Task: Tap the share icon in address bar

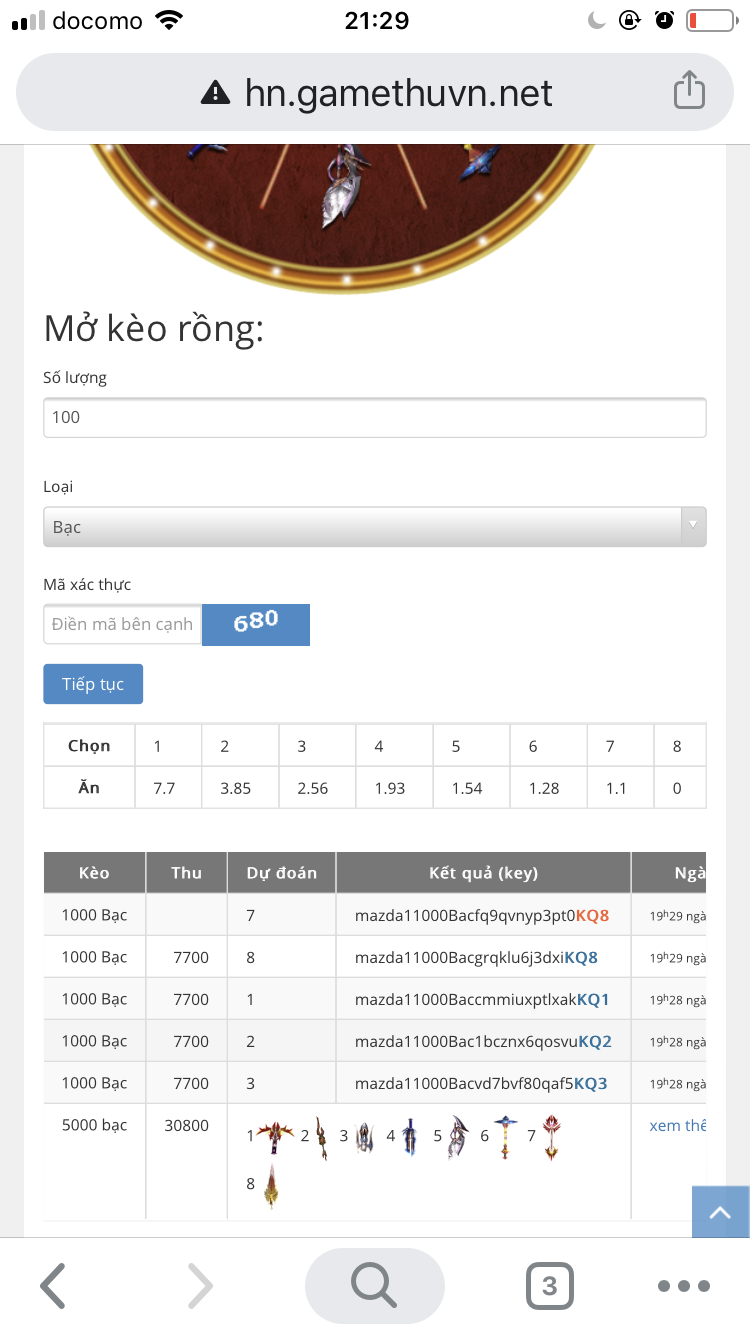Action: [689, 92]
